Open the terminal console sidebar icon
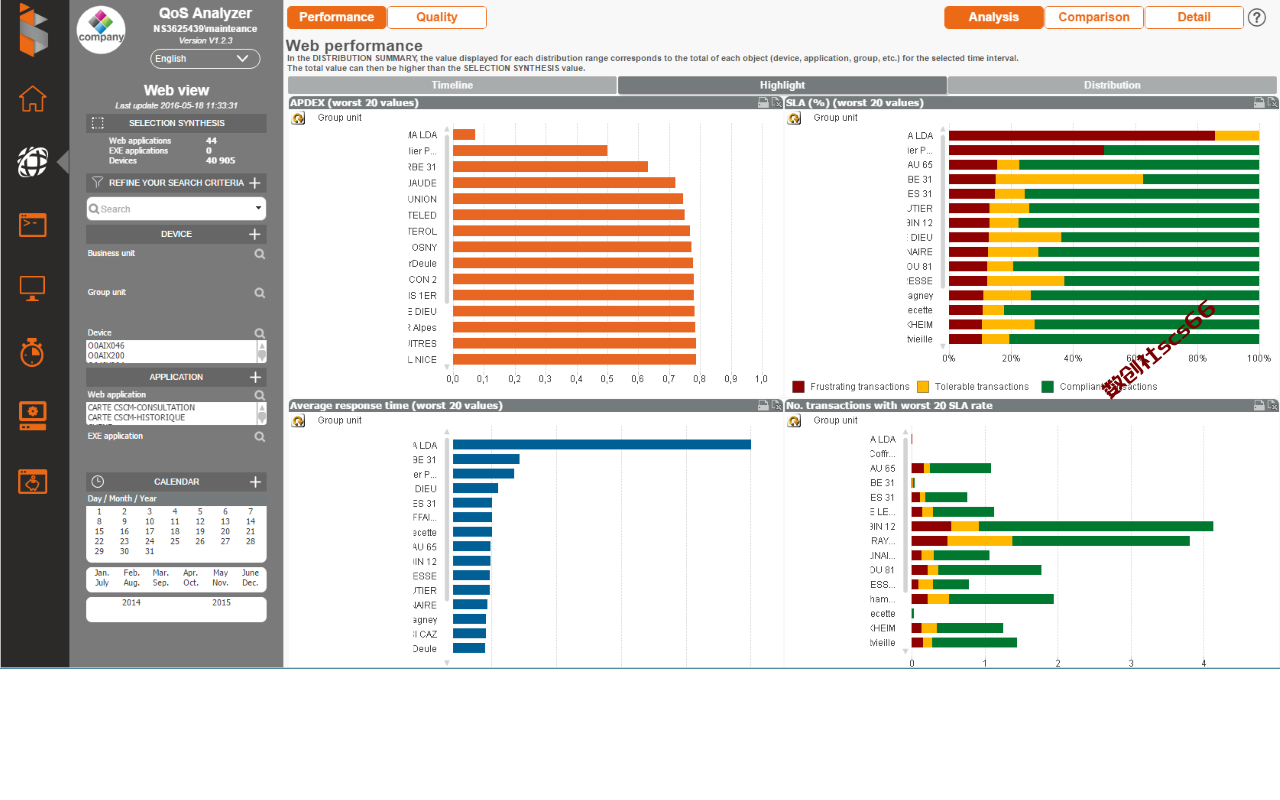The height and width of the screenshot is (800, 1280). pos(33,225)
